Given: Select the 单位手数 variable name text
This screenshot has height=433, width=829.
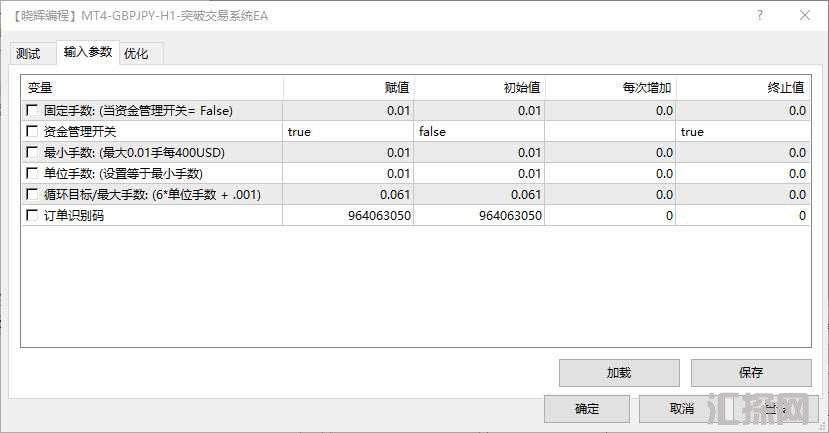Looking at the screenshot, I should click(x=123, y=173).
